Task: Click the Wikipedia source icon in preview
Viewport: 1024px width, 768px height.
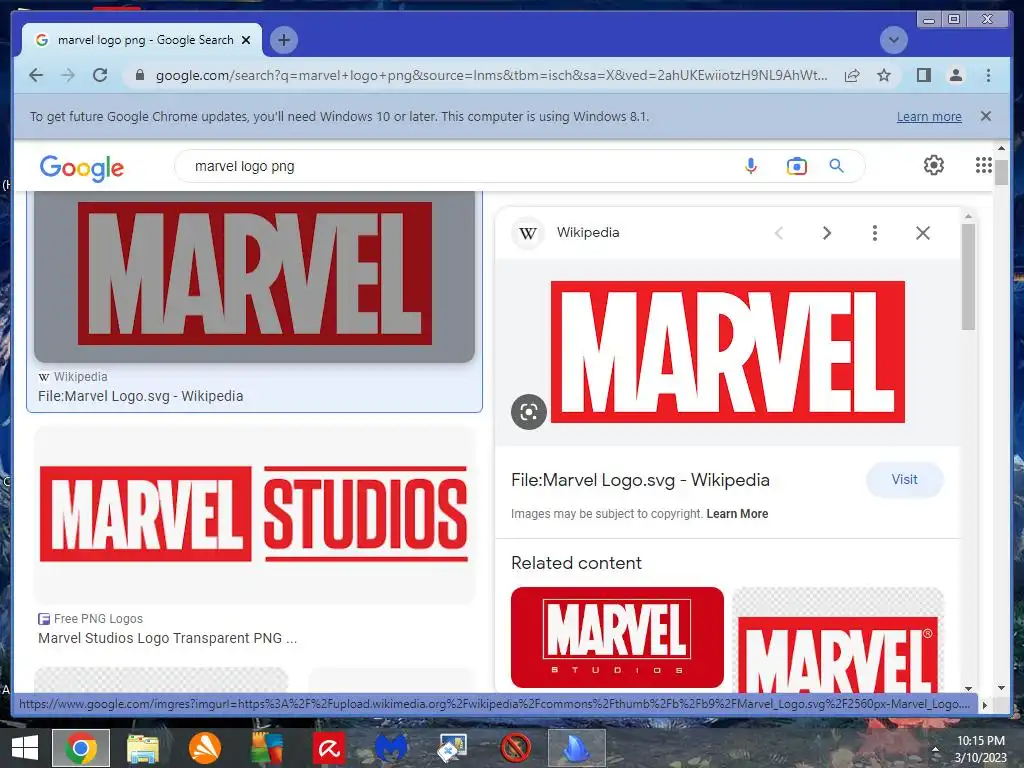Action: click(528, 233)
